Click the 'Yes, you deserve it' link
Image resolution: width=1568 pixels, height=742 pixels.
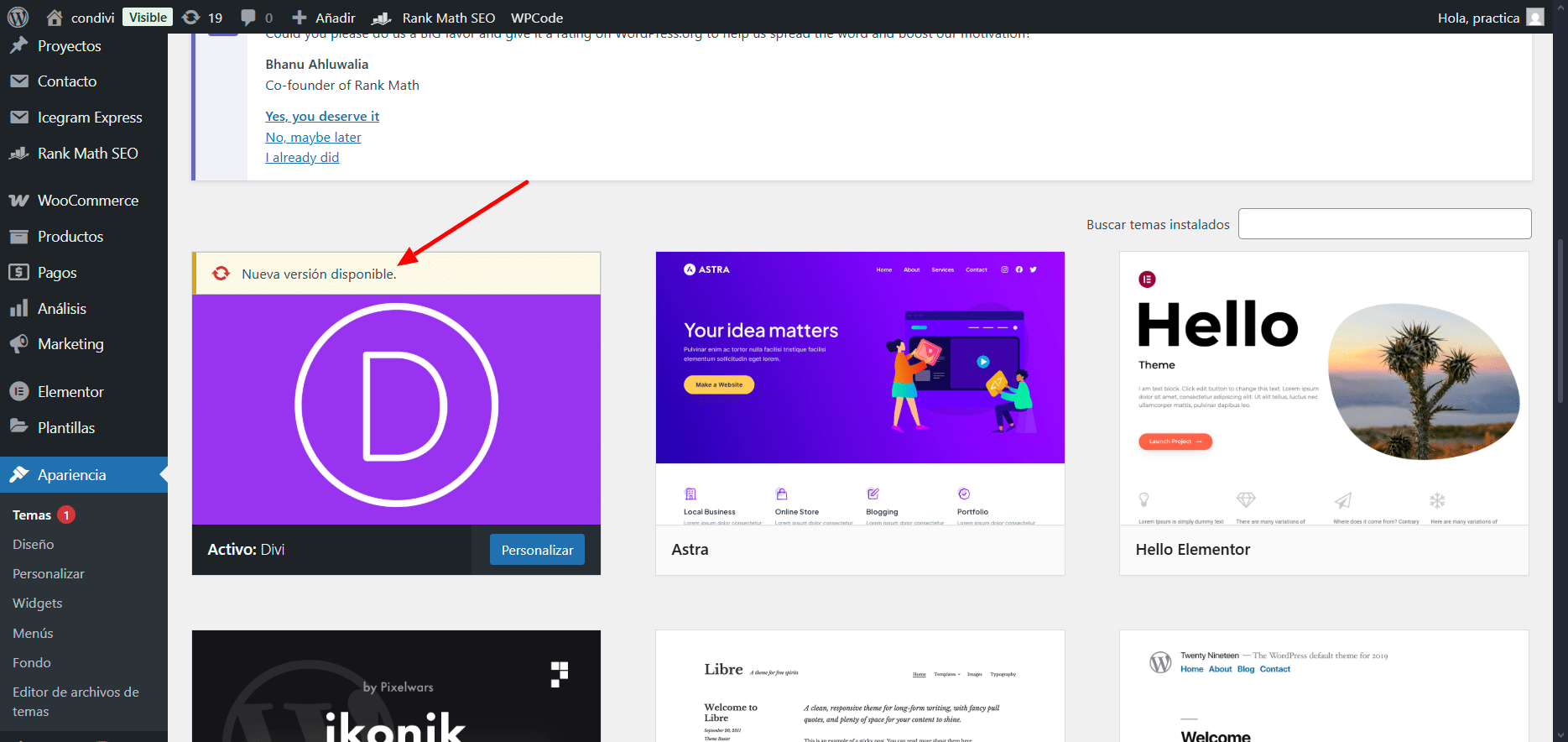pos(322,117)
